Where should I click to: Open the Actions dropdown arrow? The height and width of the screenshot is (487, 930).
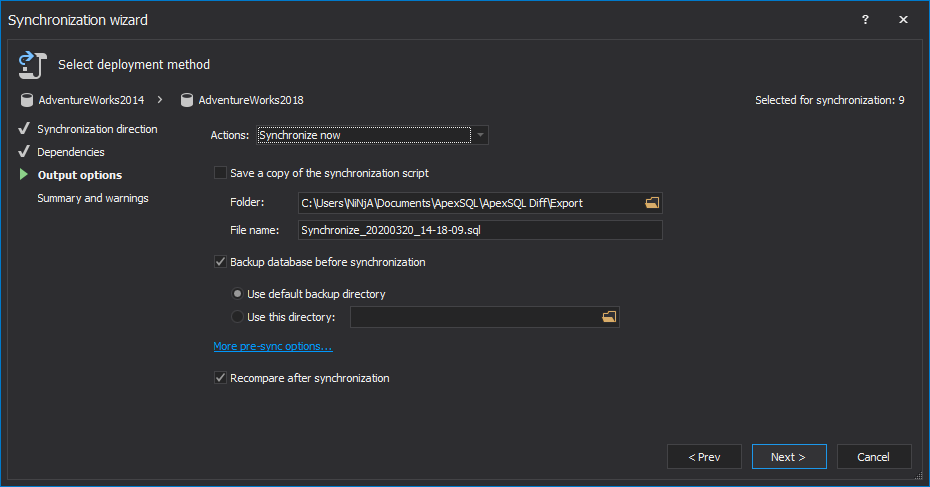tap(480, 135)
